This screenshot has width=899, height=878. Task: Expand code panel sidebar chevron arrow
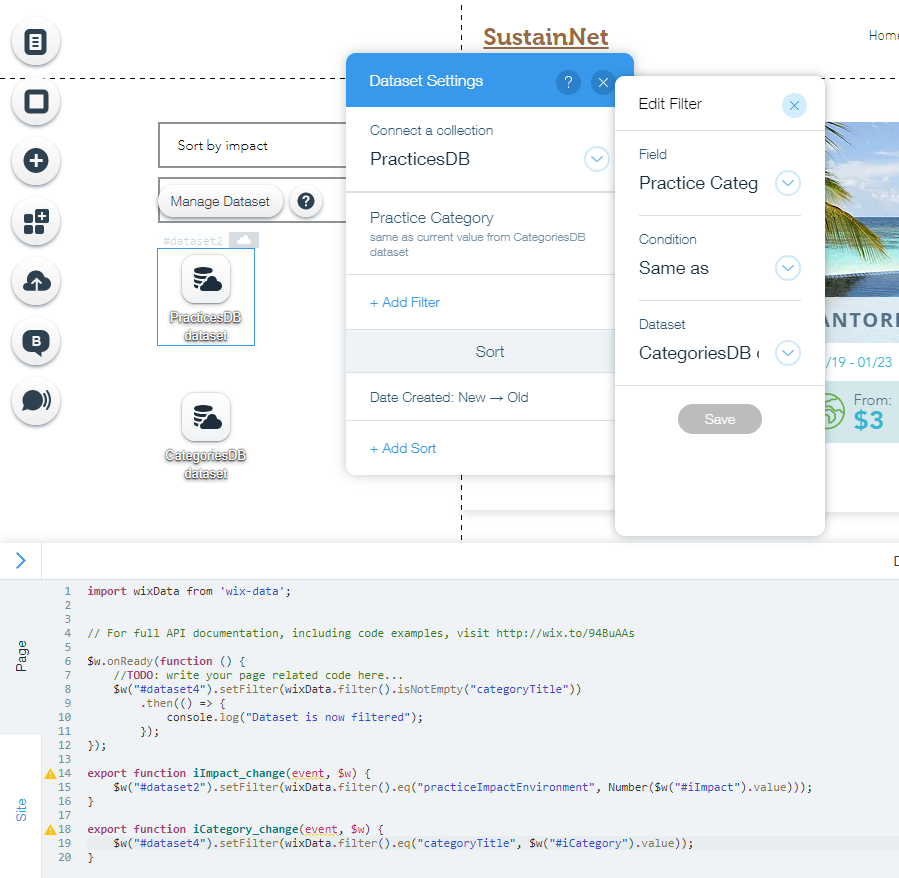tap(21, 560)
